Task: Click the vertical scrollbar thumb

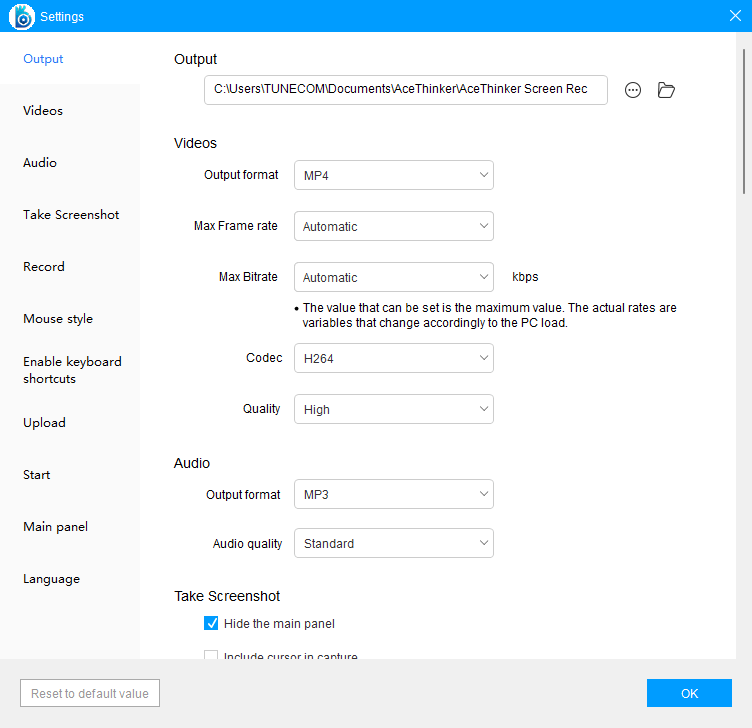Action: click(744, 121)
